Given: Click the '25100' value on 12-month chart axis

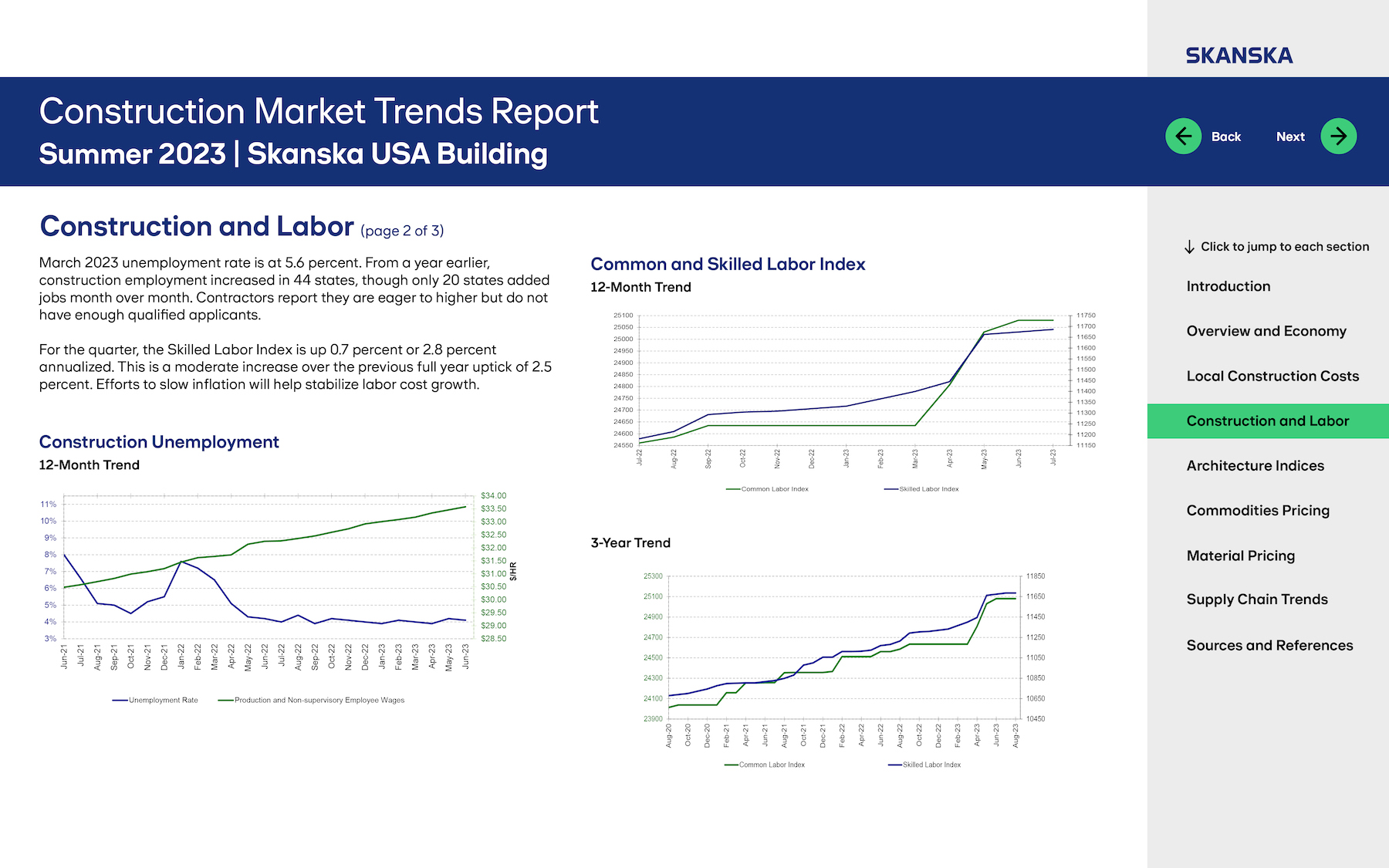Looking at the screenshot, I should click(623, 316).
